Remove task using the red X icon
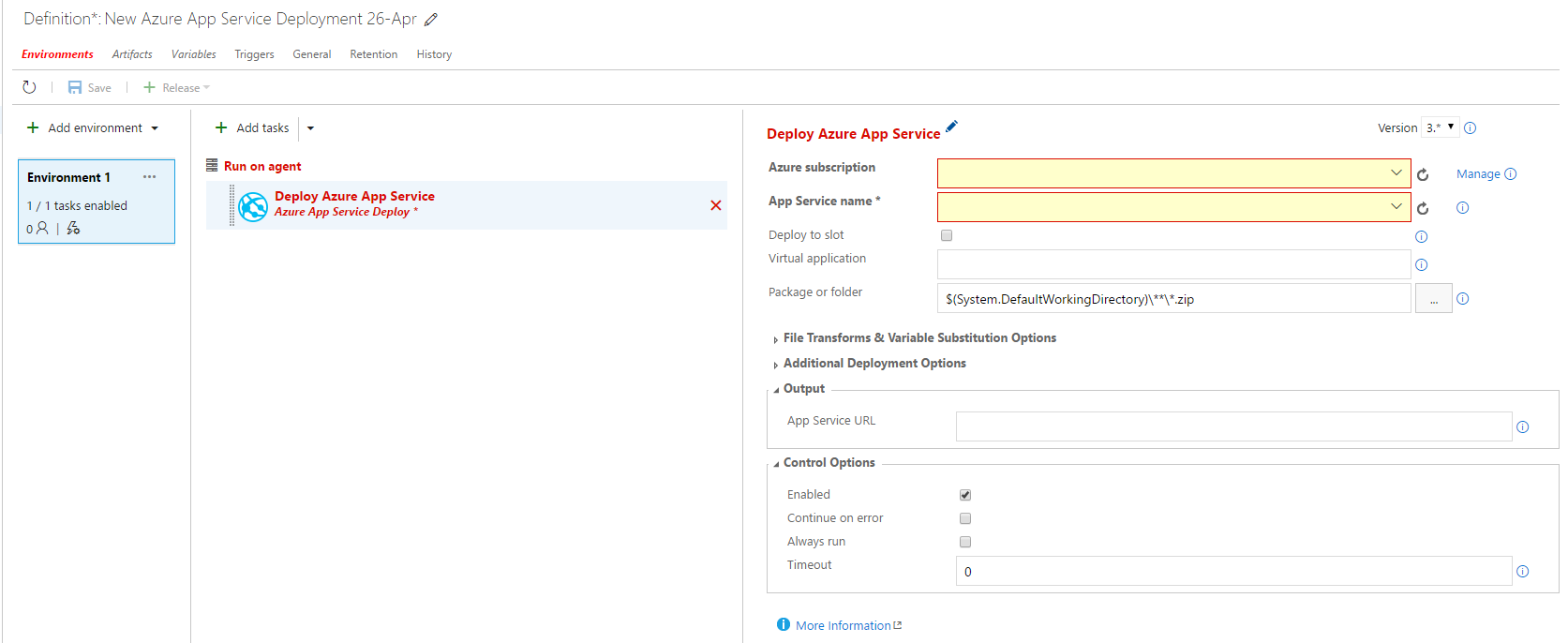Screen dimensions: 1568x643 coord(715,205)
